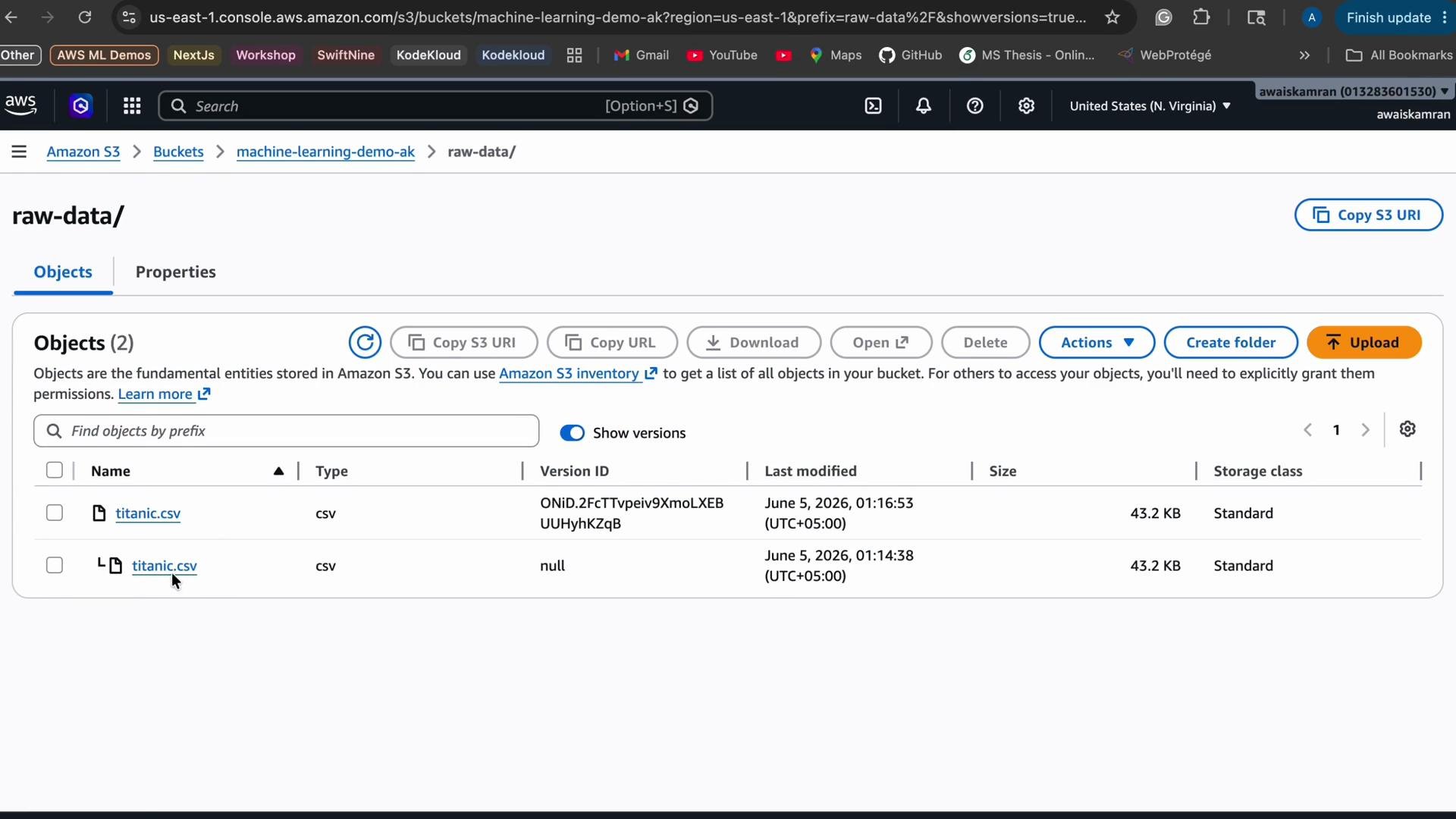Click the Finish update button

coord(1389,17)
